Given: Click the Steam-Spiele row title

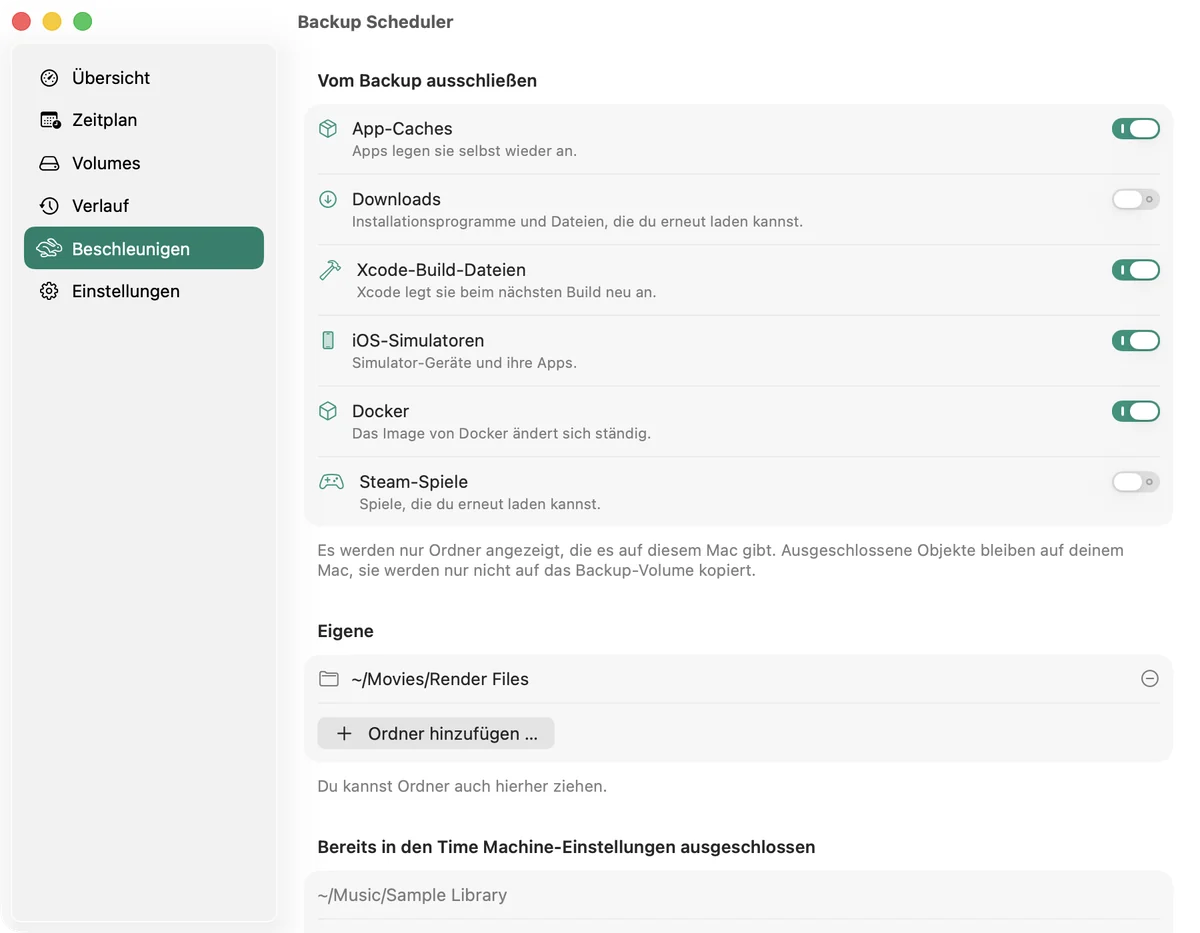Looking at the screenshot, I should pyautogui.click(x=413, y=482).
